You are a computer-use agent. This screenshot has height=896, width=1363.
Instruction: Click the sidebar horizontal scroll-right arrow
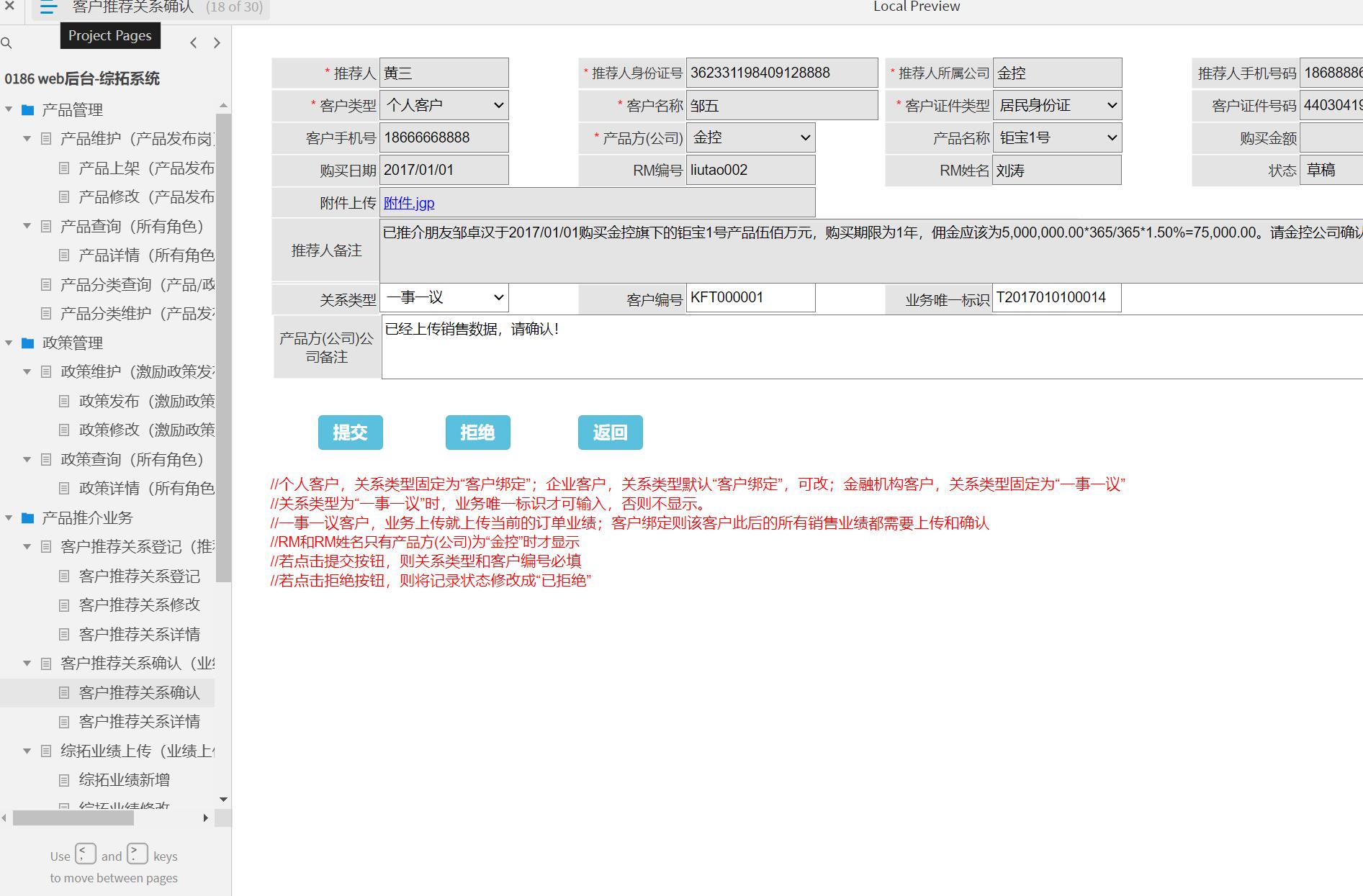(x=206, y=818)
